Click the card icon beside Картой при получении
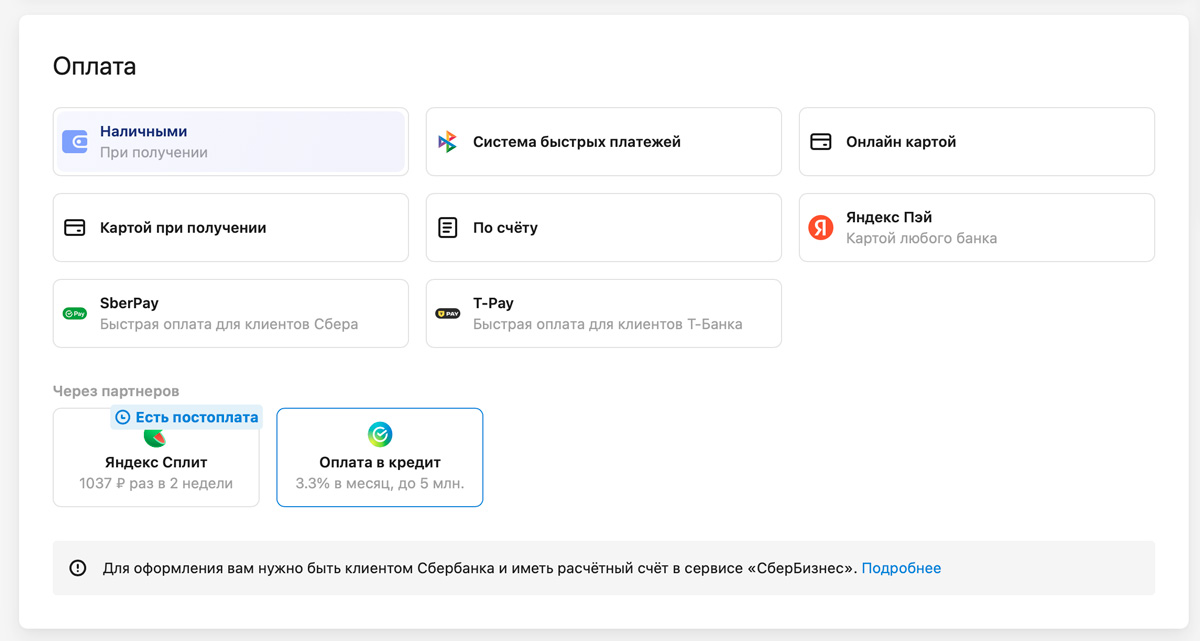The height and width of the screenshot is (641, 1200). pyautogui.click(x=75, y=228)
